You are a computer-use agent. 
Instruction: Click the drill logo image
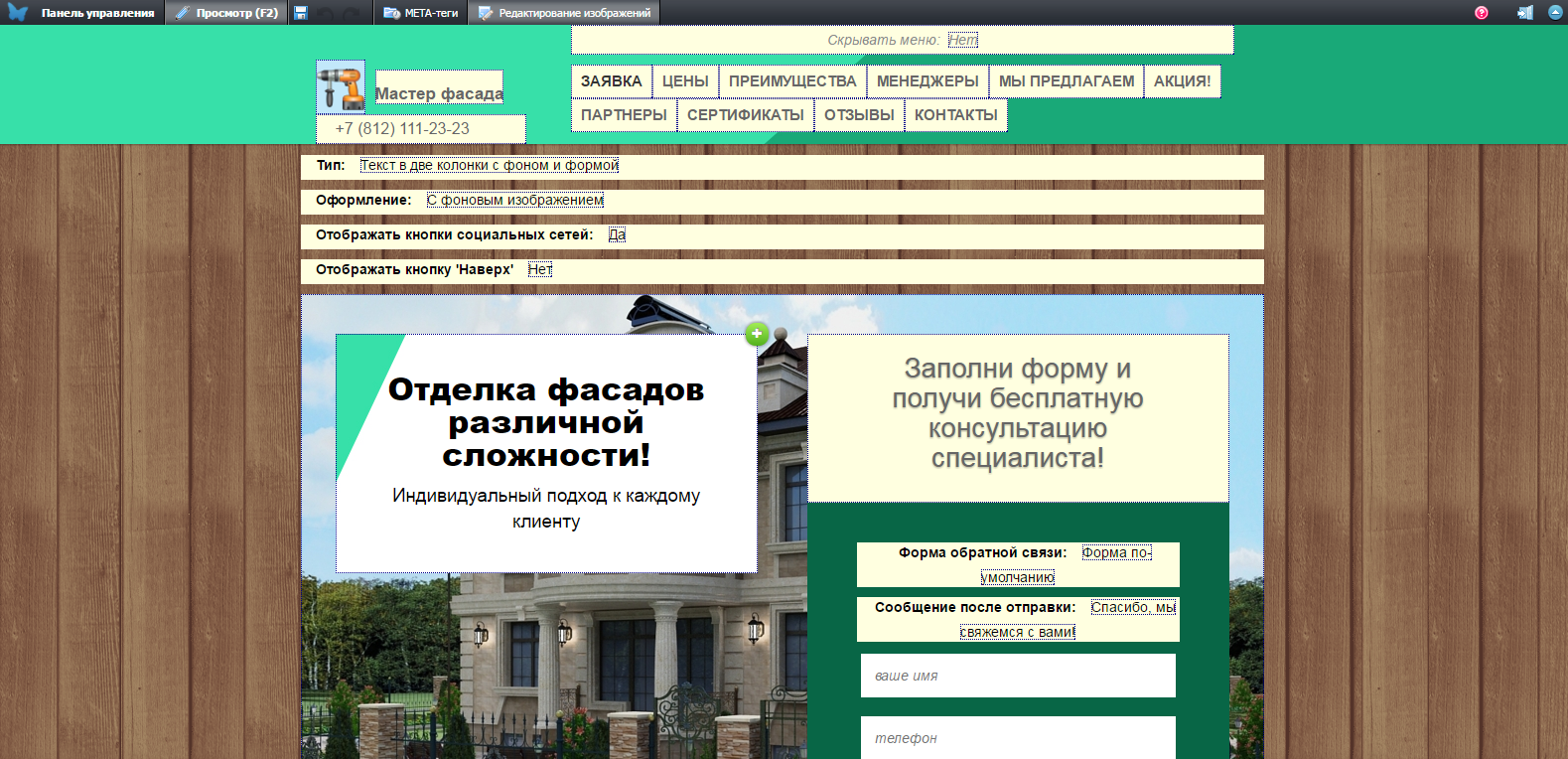tap(341, 86)
